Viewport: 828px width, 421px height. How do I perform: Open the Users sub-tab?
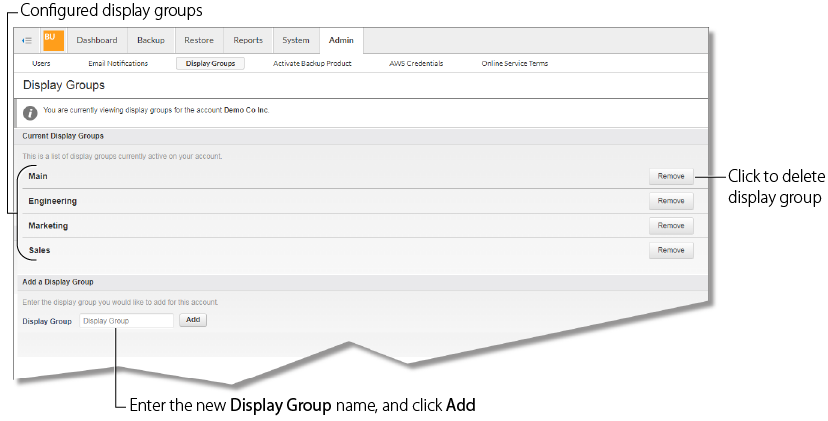(x=41, y=63)
